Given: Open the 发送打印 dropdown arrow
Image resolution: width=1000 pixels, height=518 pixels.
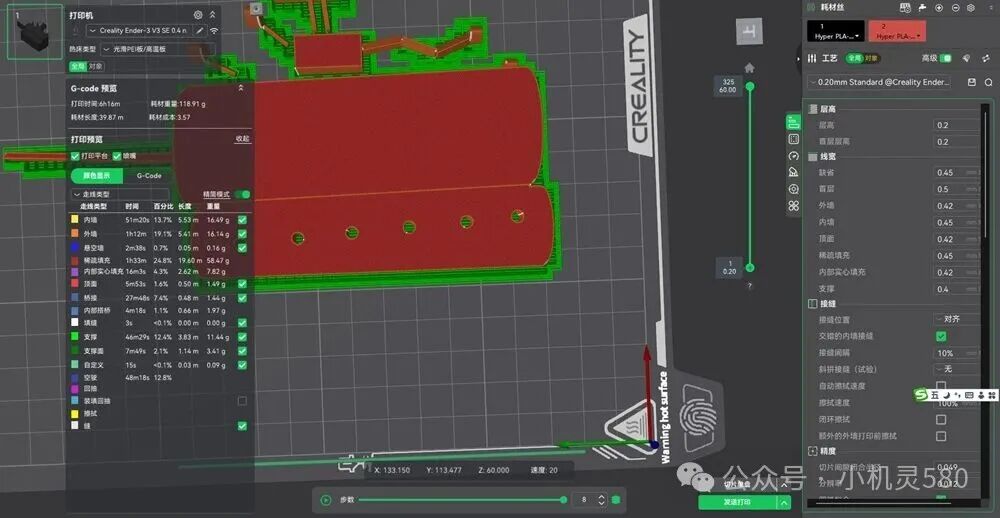Looking at the screenshot, I should 783,503.
